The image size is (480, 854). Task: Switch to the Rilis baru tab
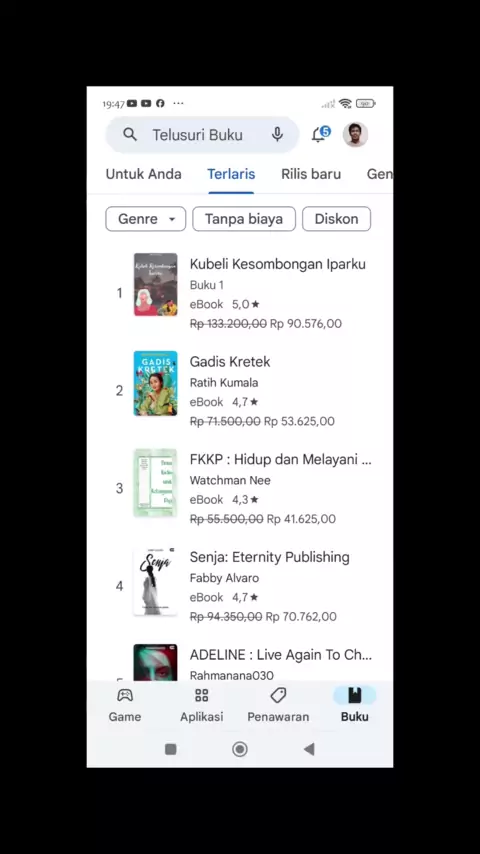pyautogui.click(x=311, y=174)
